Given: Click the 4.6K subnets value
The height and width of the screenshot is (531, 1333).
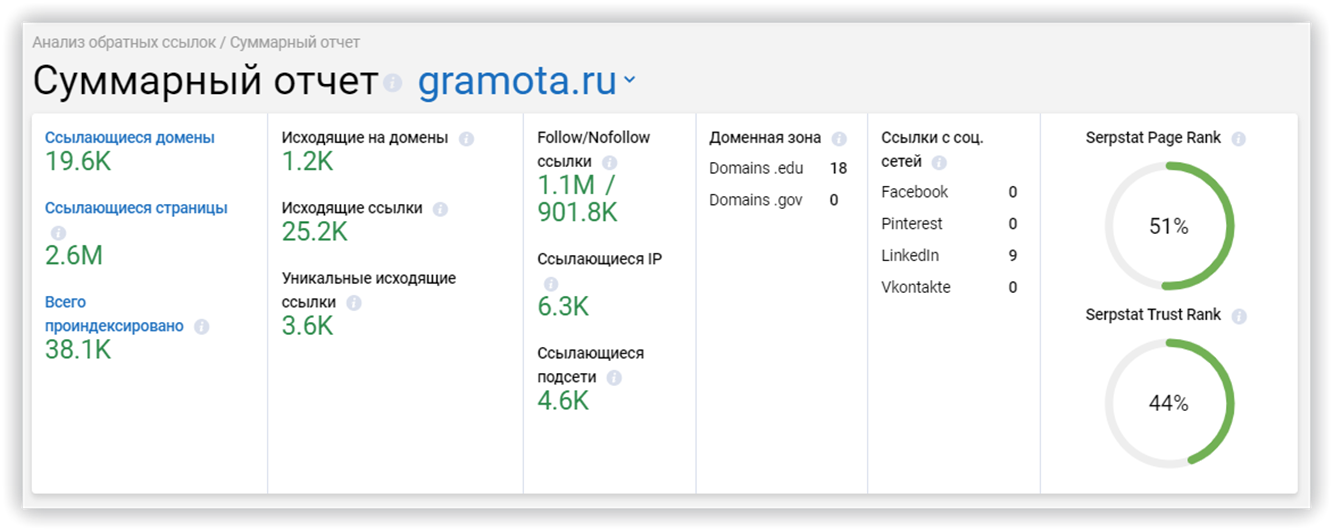Looking at the screenshot, I should pyautogui.click(x=563, y=401).
